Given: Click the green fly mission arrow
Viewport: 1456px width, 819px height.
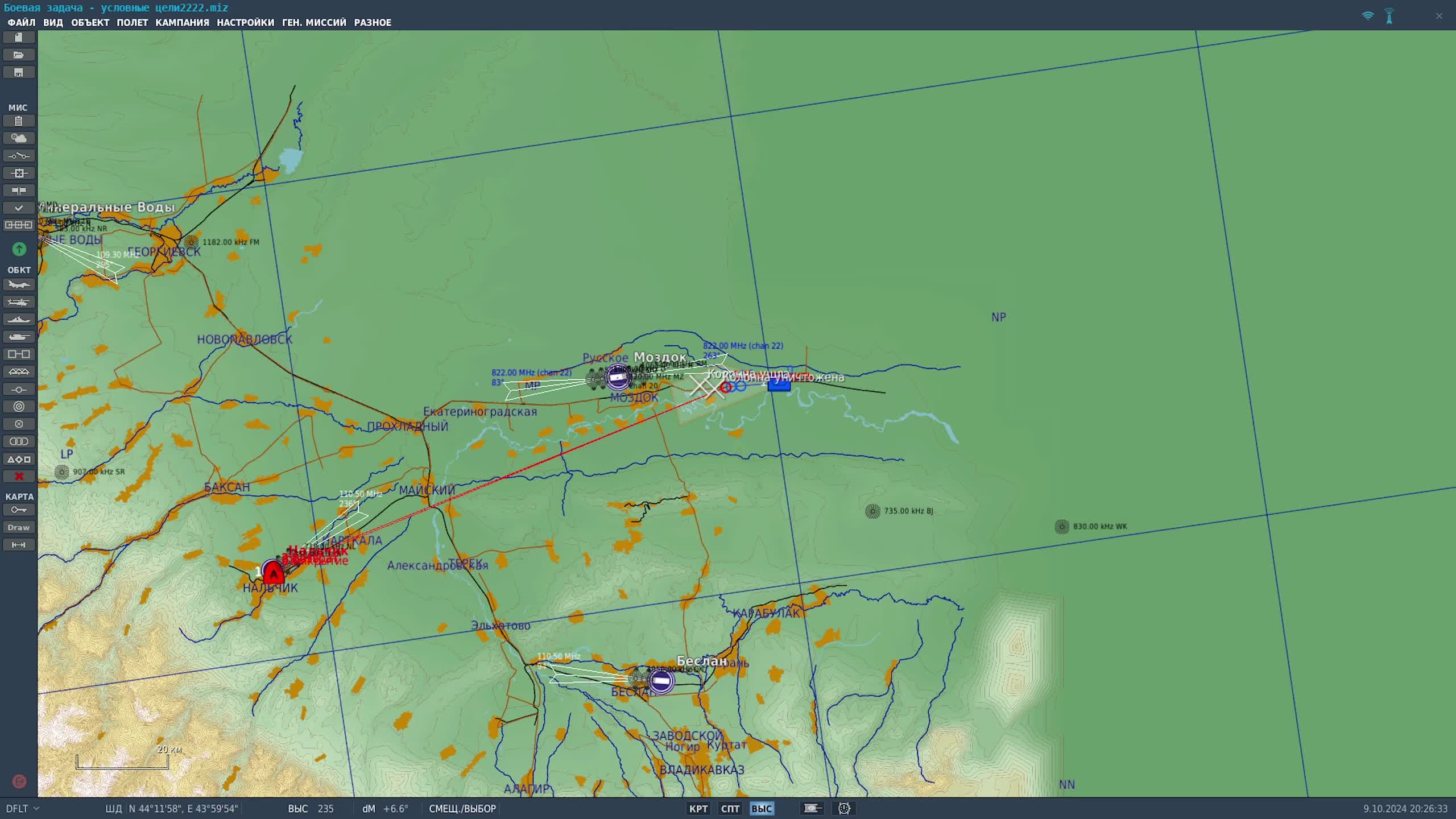Looking at the screenshot, I should 19,249.
